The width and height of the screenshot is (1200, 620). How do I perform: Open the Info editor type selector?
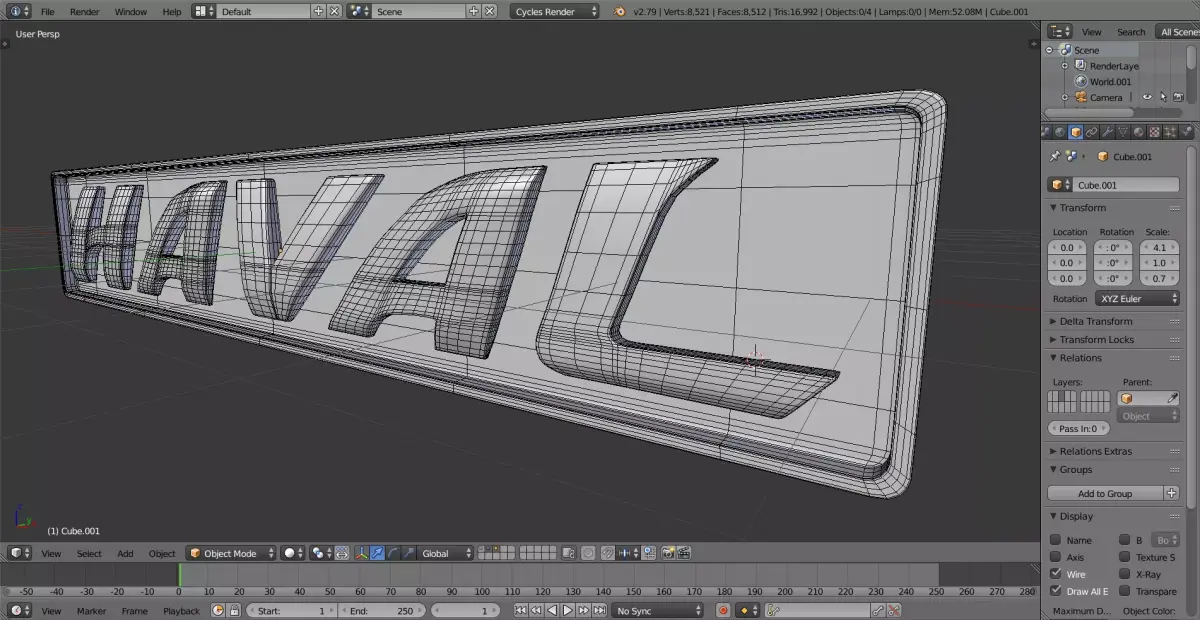click(x=18, y=11)
